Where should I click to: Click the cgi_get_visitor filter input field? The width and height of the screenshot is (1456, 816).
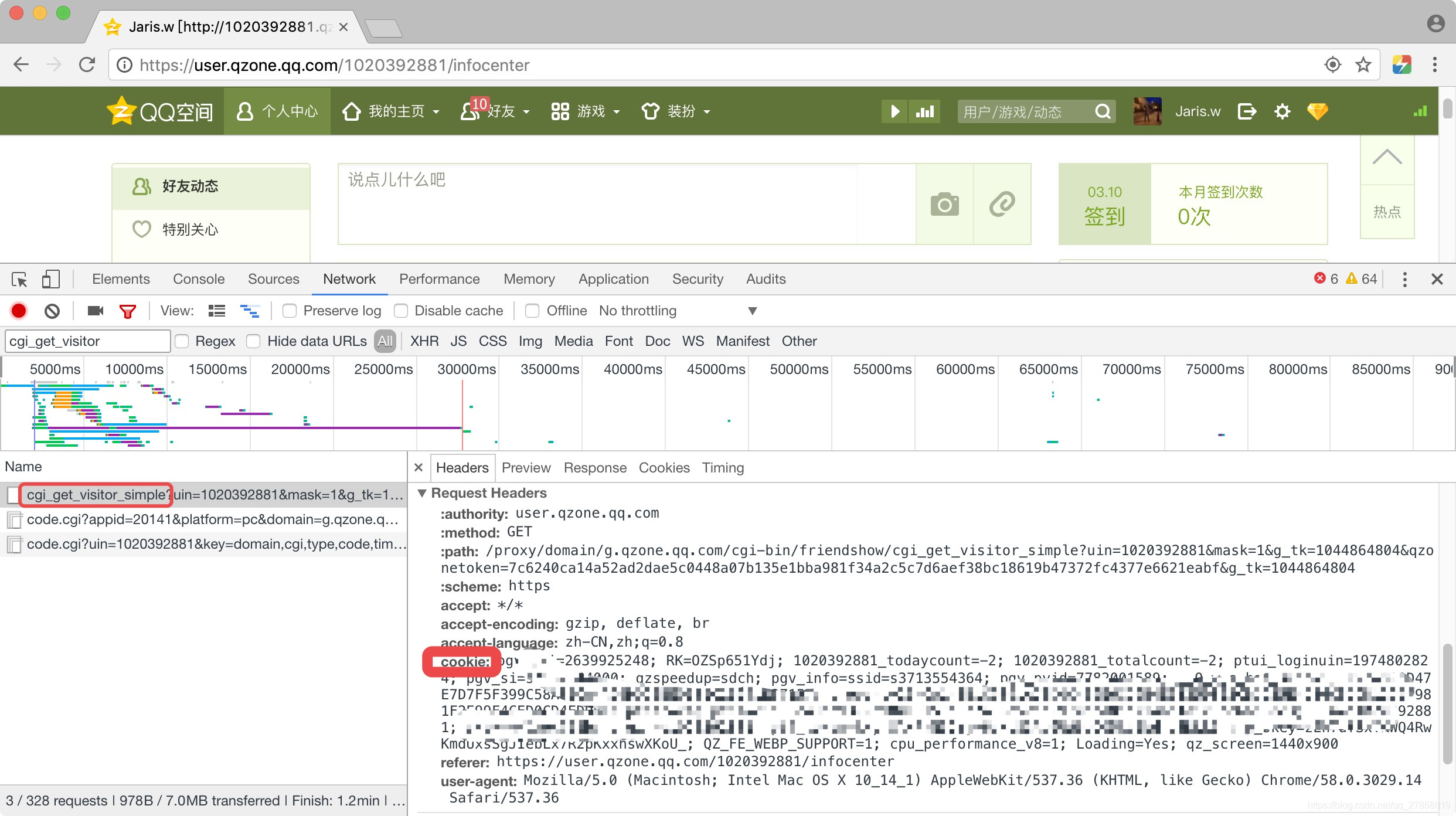87,341
